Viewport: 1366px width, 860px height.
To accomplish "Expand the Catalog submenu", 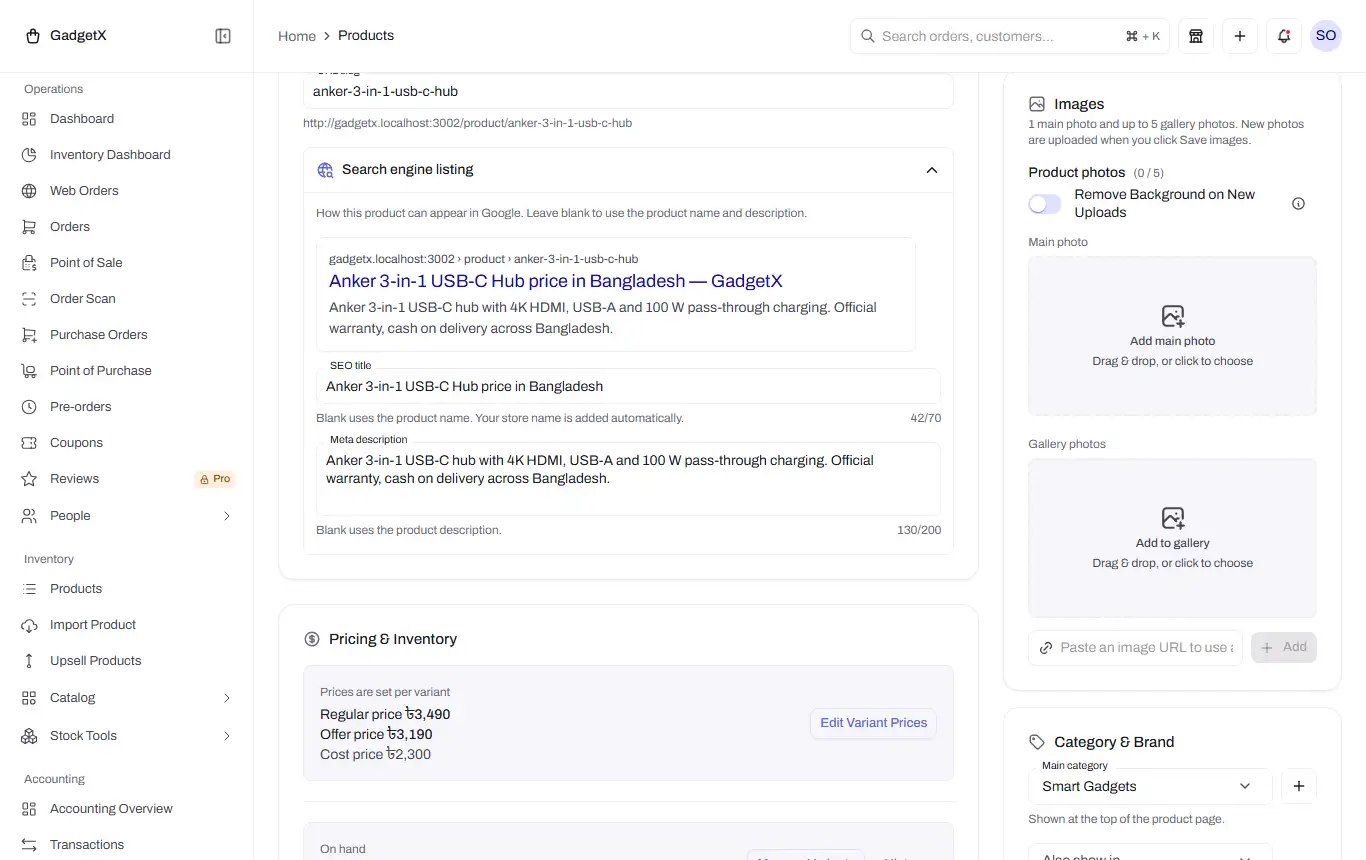I will pyautogui.click(x=127, y=698).
